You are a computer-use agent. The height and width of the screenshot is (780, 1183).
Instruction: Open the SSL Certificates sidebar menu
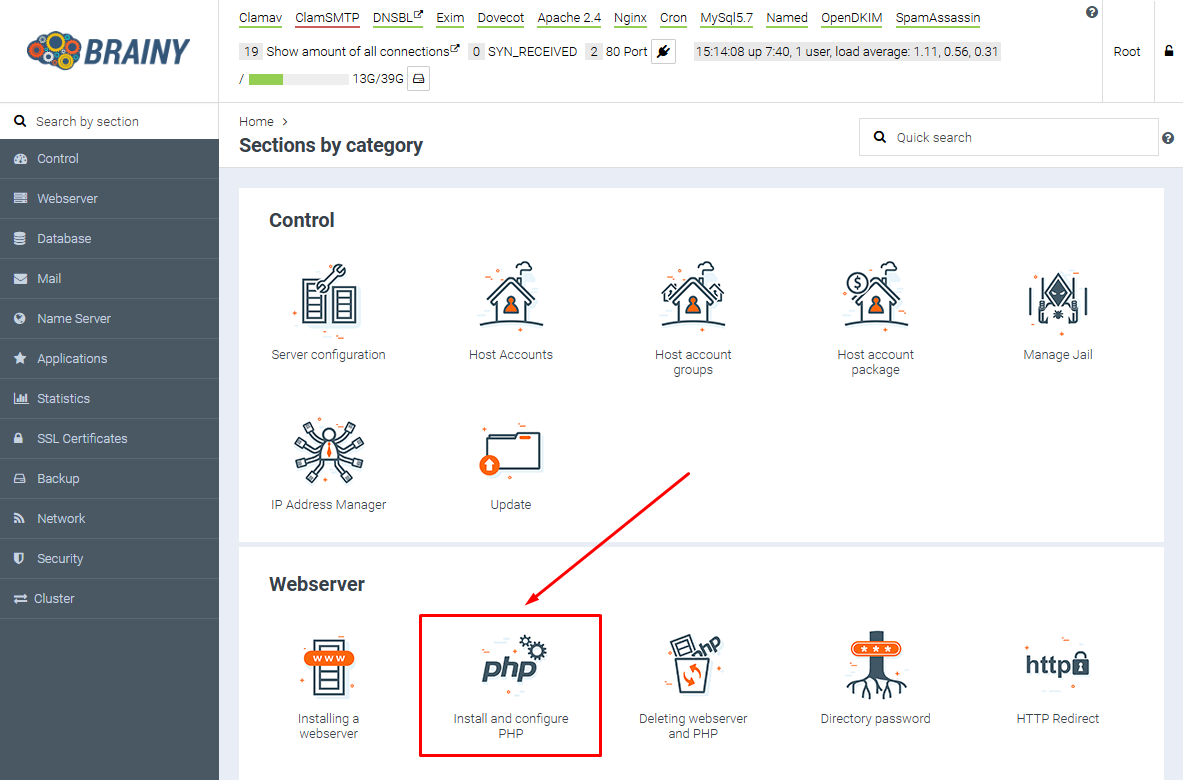click(x=109, y=438)
